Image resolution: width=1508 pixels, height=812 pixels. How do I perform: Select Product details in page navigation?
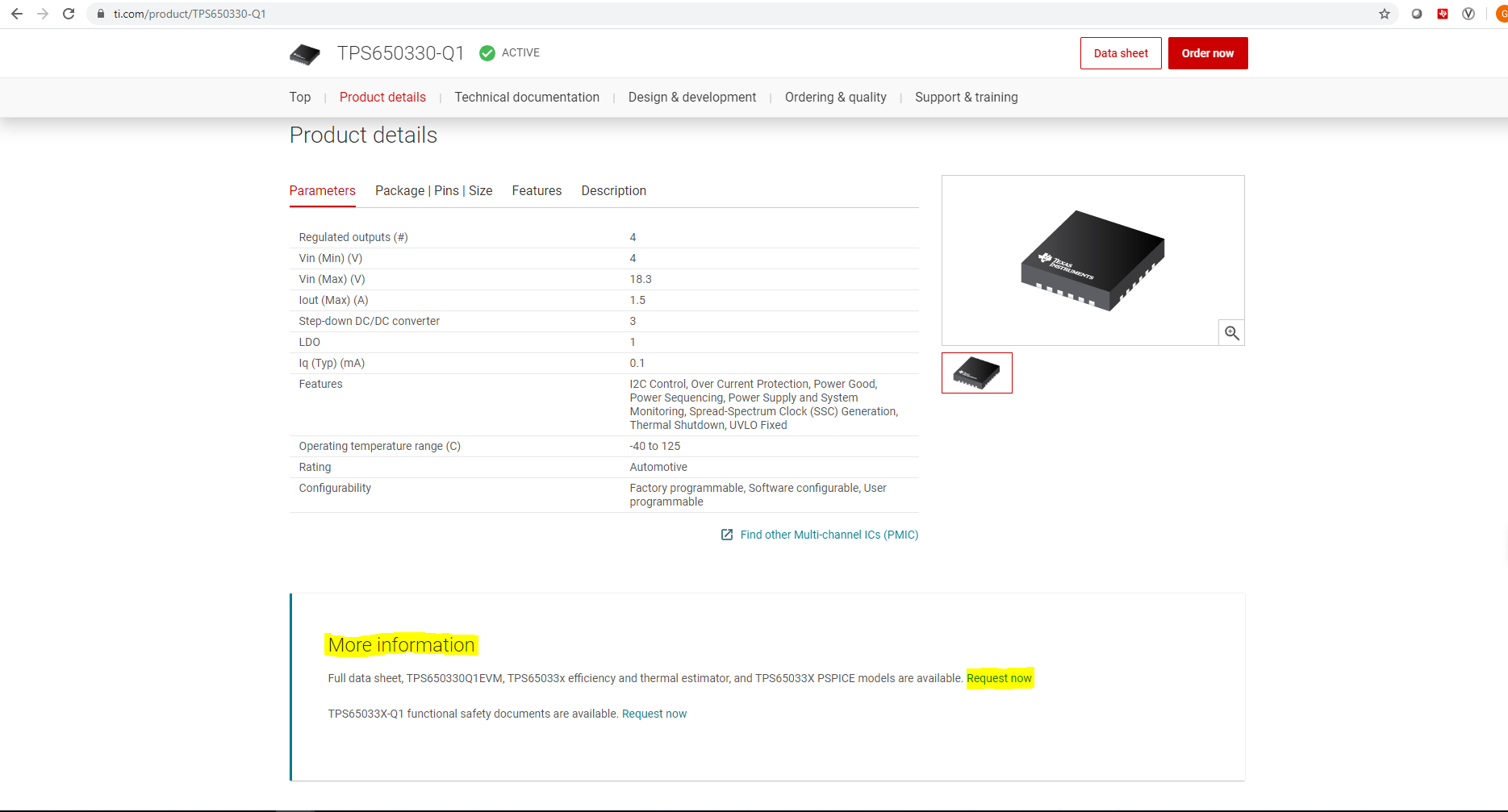tap(382, 98)
